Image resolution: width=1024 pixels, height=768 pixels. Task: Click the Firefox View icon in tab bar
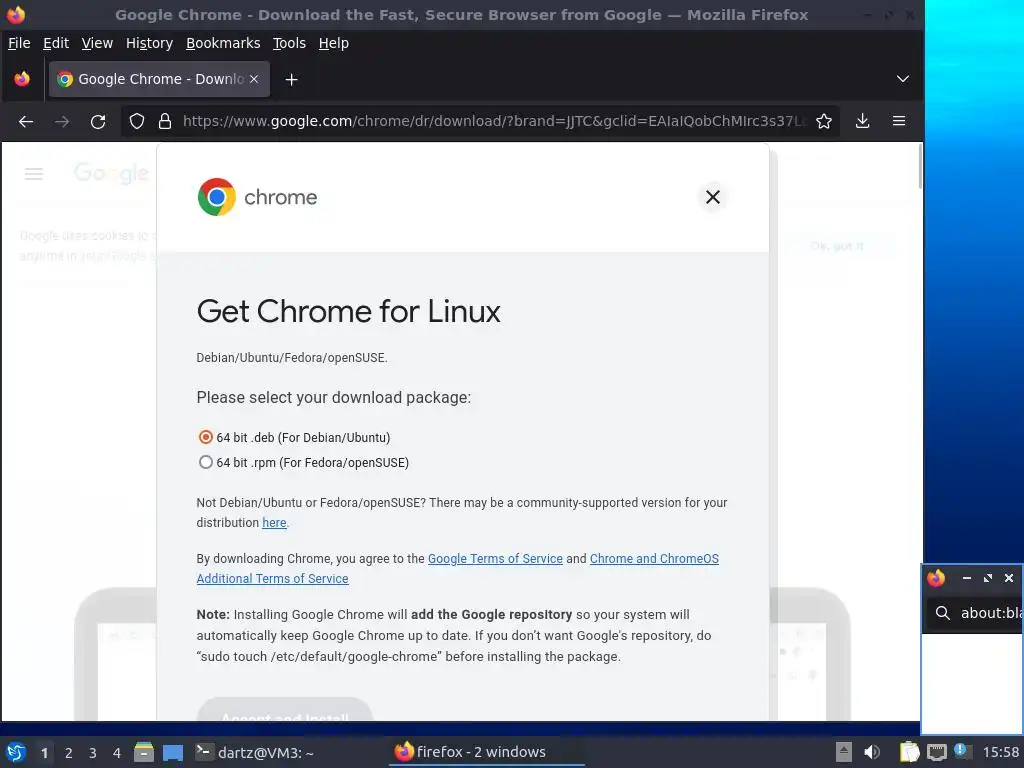[x=22, y=79]
